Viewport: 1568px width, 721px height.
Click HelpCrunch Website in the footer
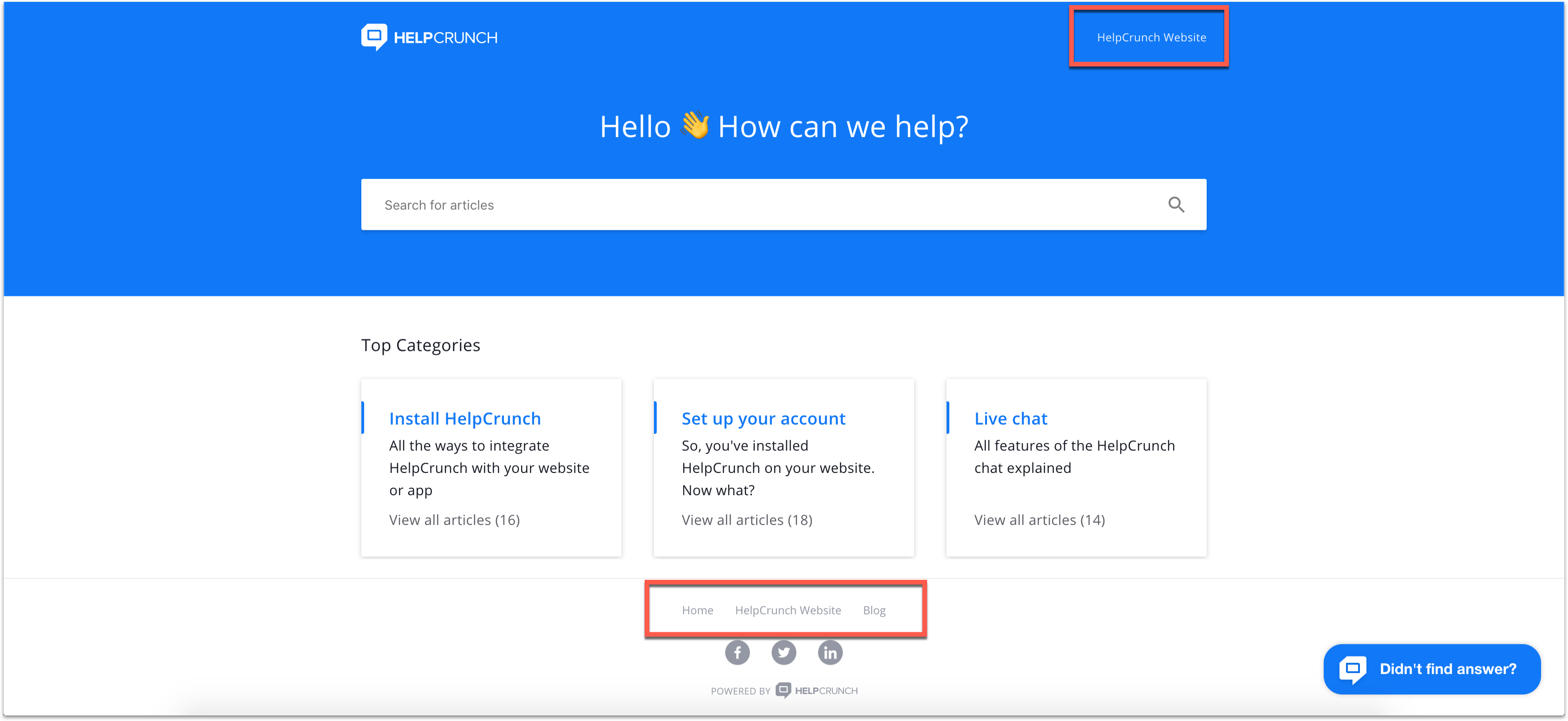pyautogui.click(x=788, y=610)
